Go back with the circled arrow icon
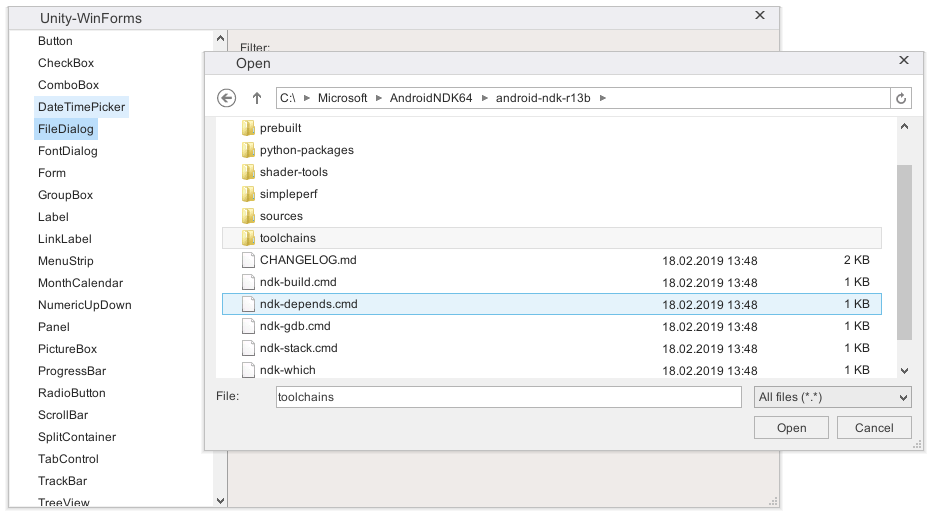Image resolution: width=933 pixels, height=518 pixels. point(226,98)
